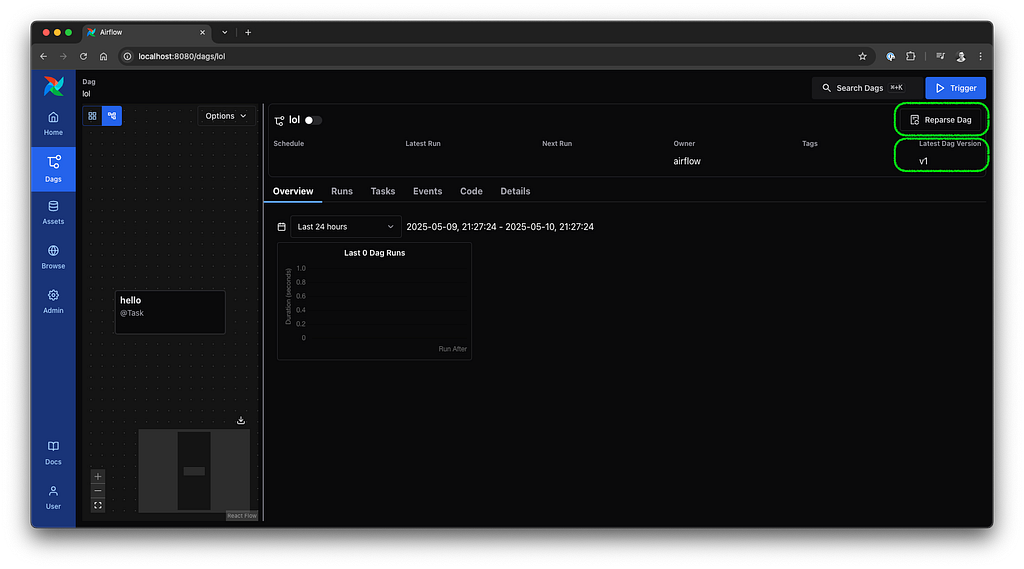Select the hello task node
Screen dimensions: 1024x569
pos(170,312)
